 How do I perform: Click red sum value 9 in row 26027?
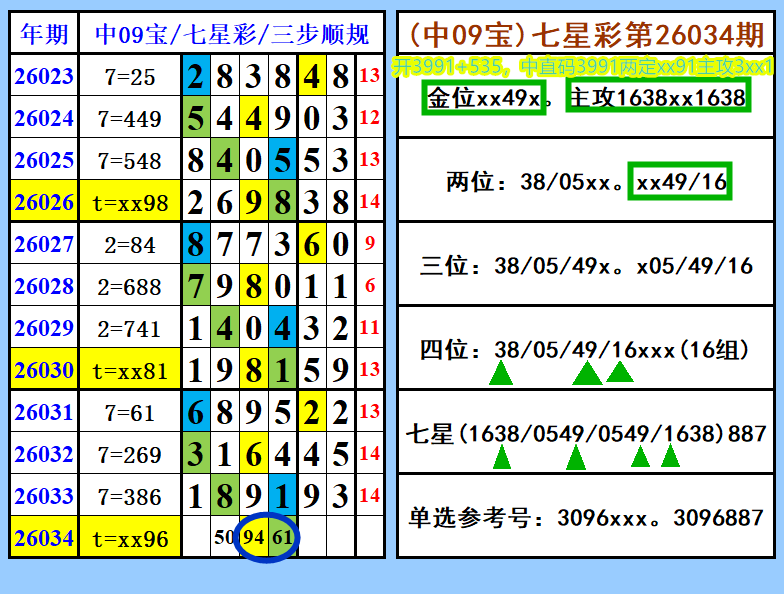click(370, 243)
